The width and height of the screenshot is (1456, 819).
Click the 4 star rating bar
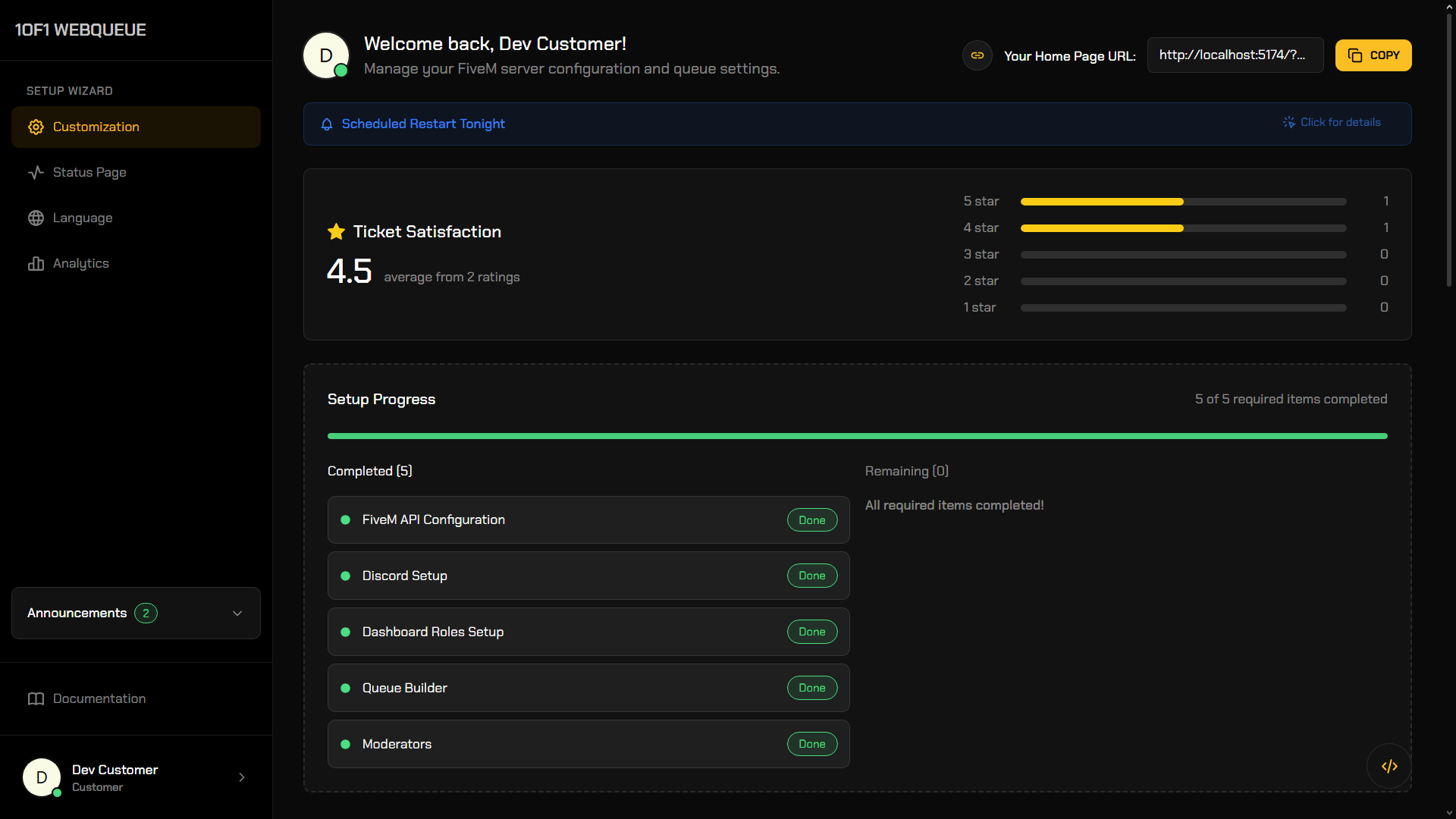click(1183, 228)
